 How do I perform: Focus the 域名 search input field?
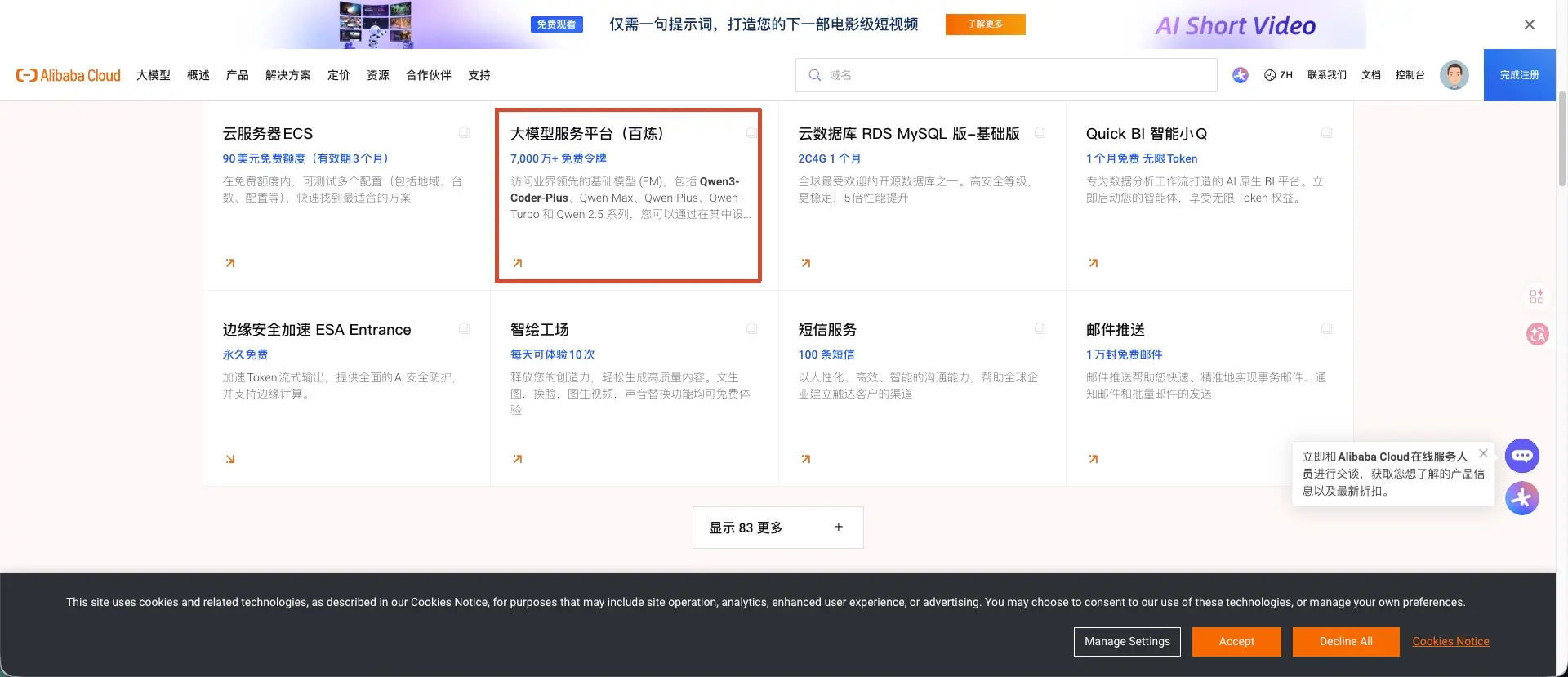coord(1006,75)
